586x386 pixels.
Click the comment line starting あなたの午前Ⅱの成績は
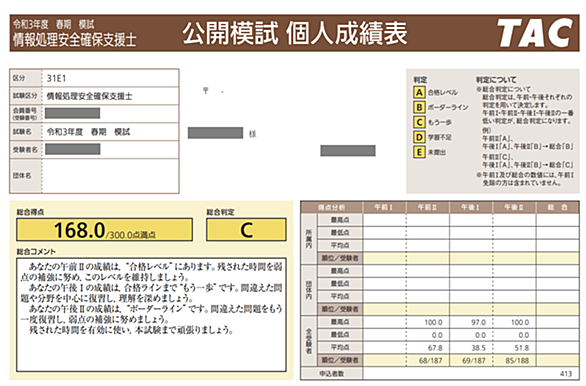pyautogui.click(x=155, y=266)
